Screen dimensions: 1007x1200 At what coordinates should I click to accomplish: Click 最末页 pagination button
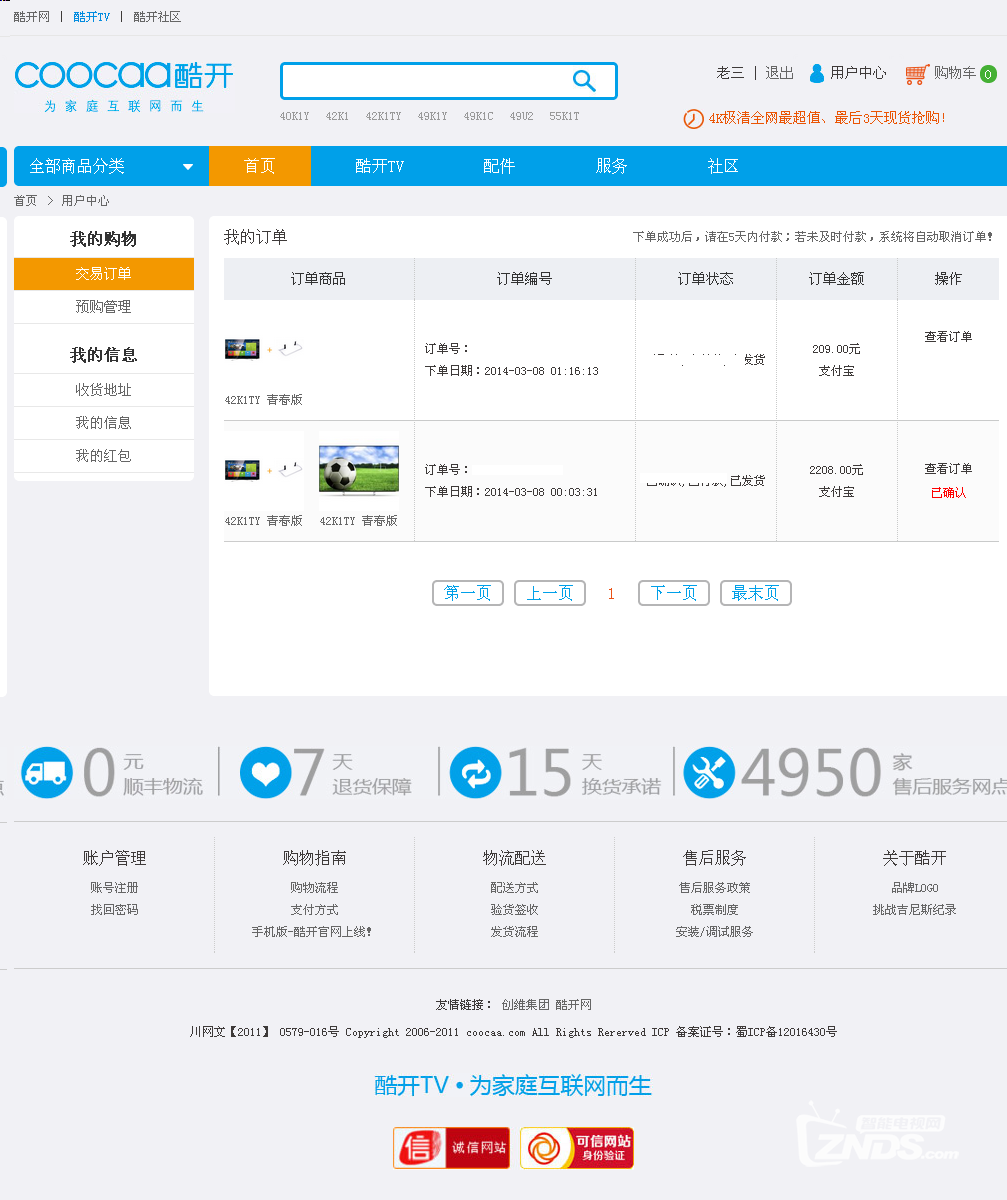756,593
